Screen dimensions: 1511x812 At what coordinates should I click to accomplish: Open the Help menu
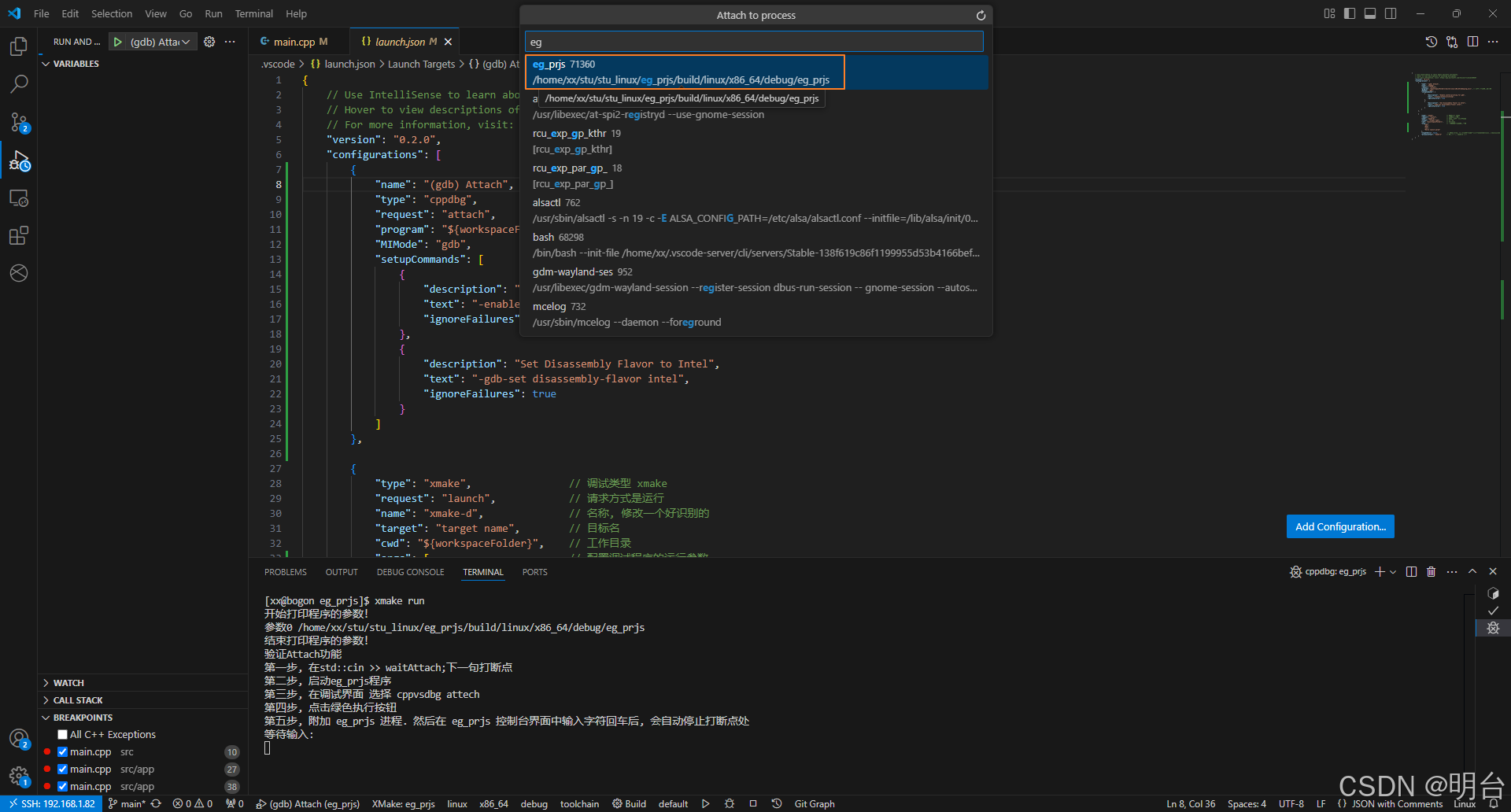click(x=296, y=13)
